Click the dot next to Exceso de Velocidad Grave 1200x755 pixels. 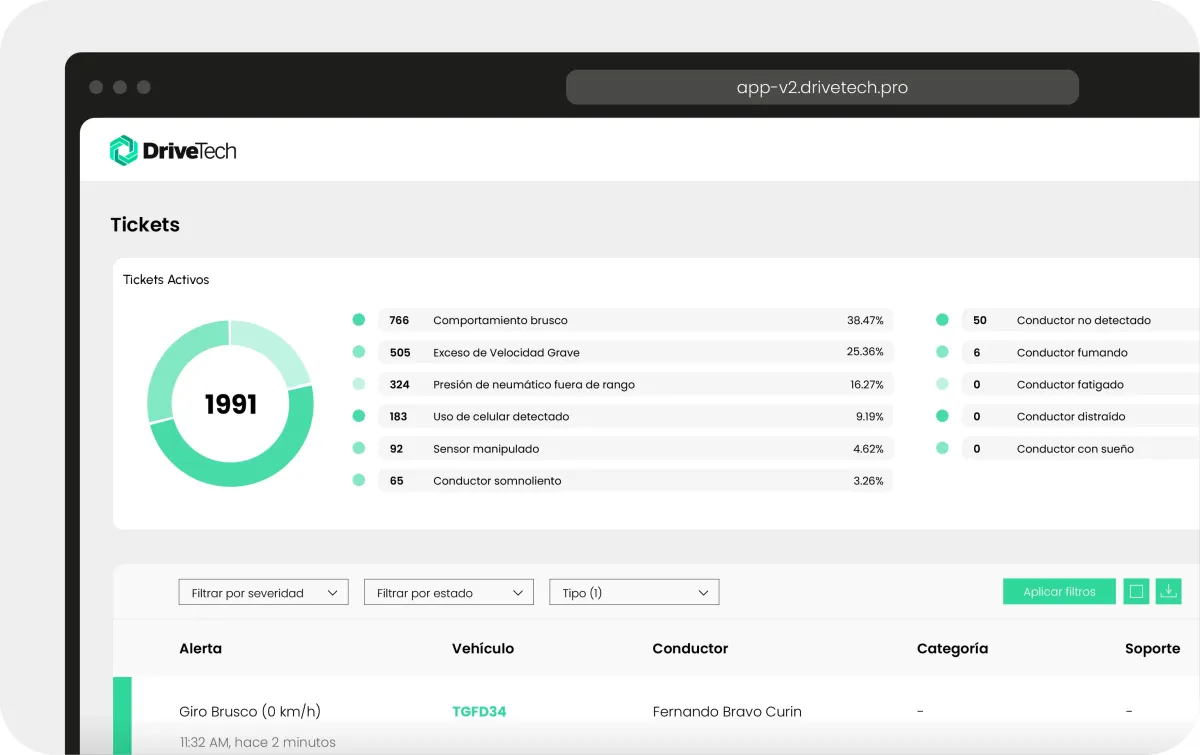359,352
